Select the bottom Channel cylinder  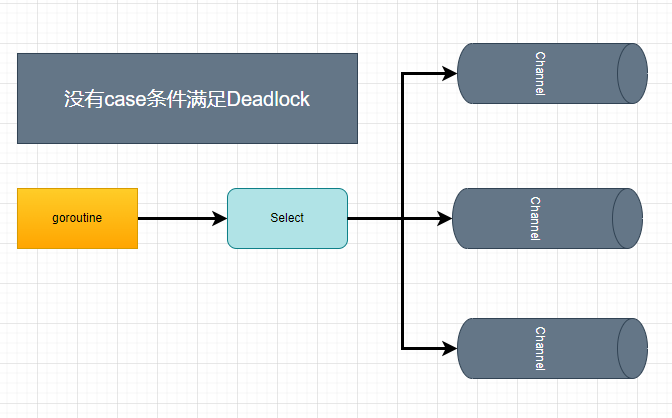tap(540, 348)
